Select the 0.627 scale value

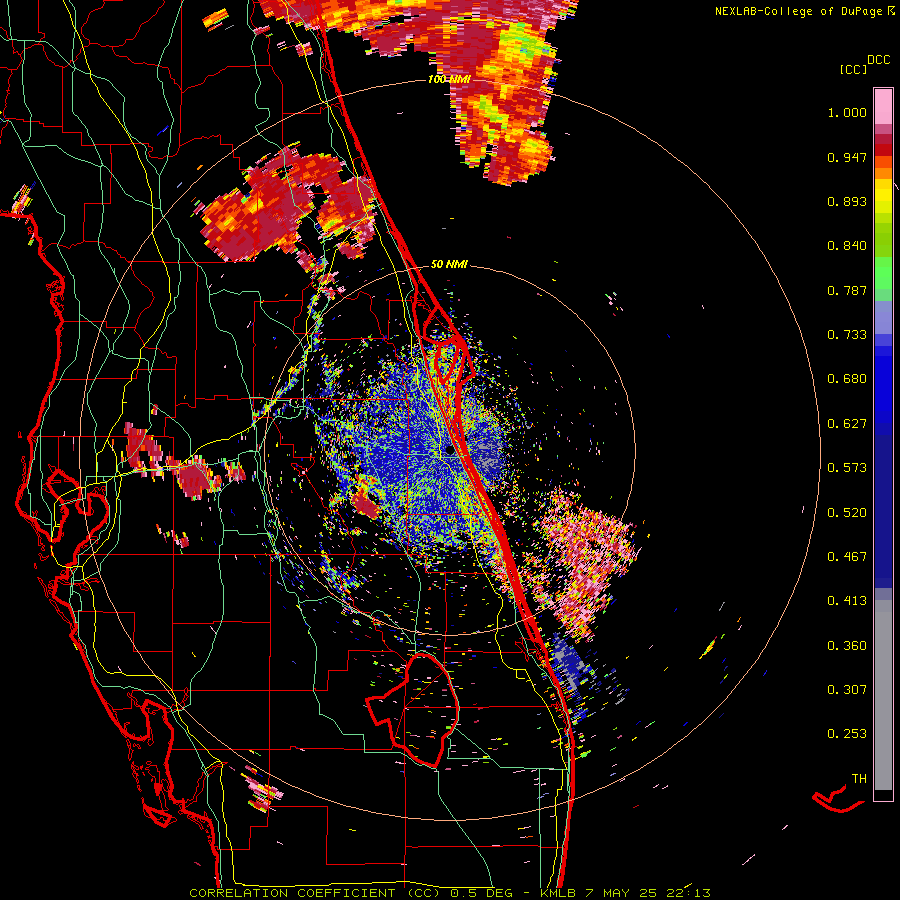coord(847,424)
